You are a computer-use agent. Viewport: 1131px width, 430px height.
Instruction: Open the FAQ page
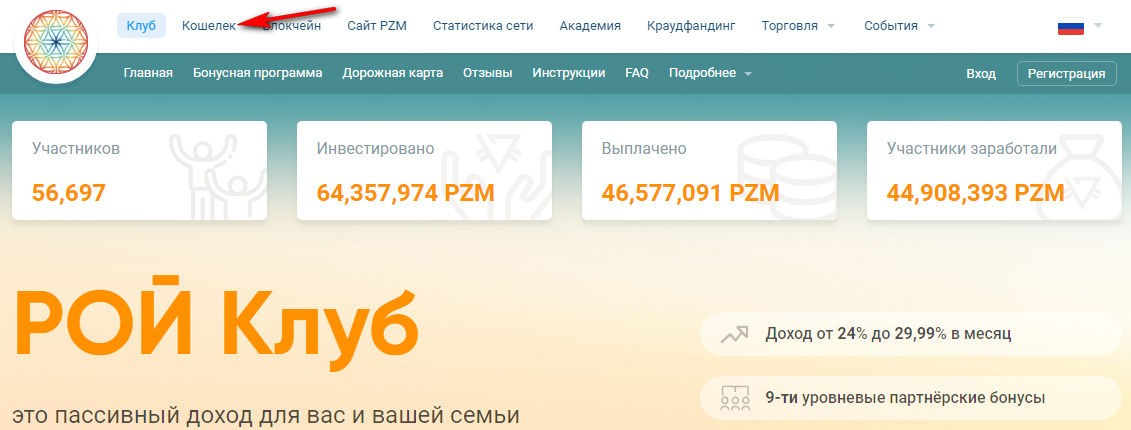[637, 73]
